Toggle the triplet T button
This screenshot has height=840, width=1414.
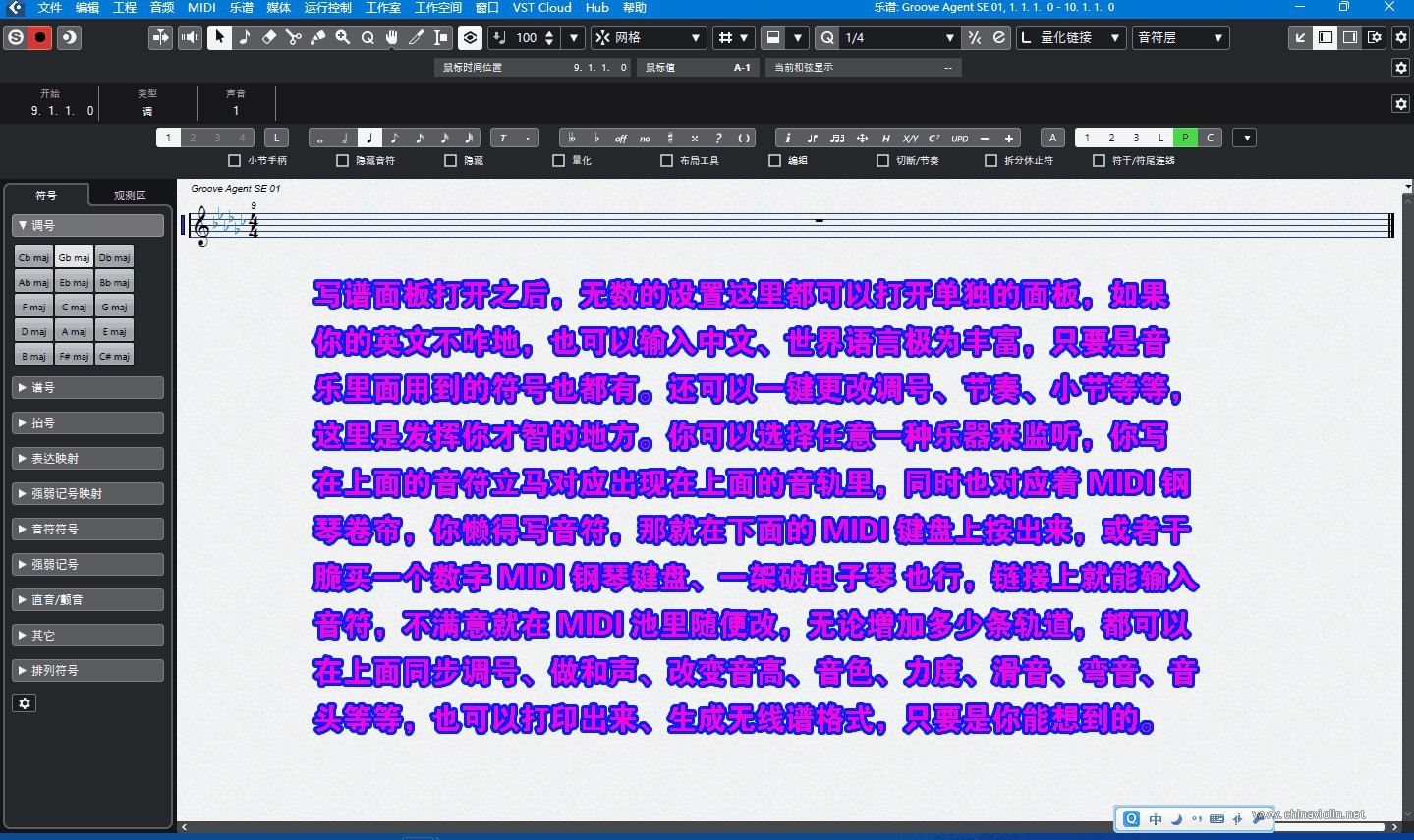pyautogui.click(x=503, y=139)
